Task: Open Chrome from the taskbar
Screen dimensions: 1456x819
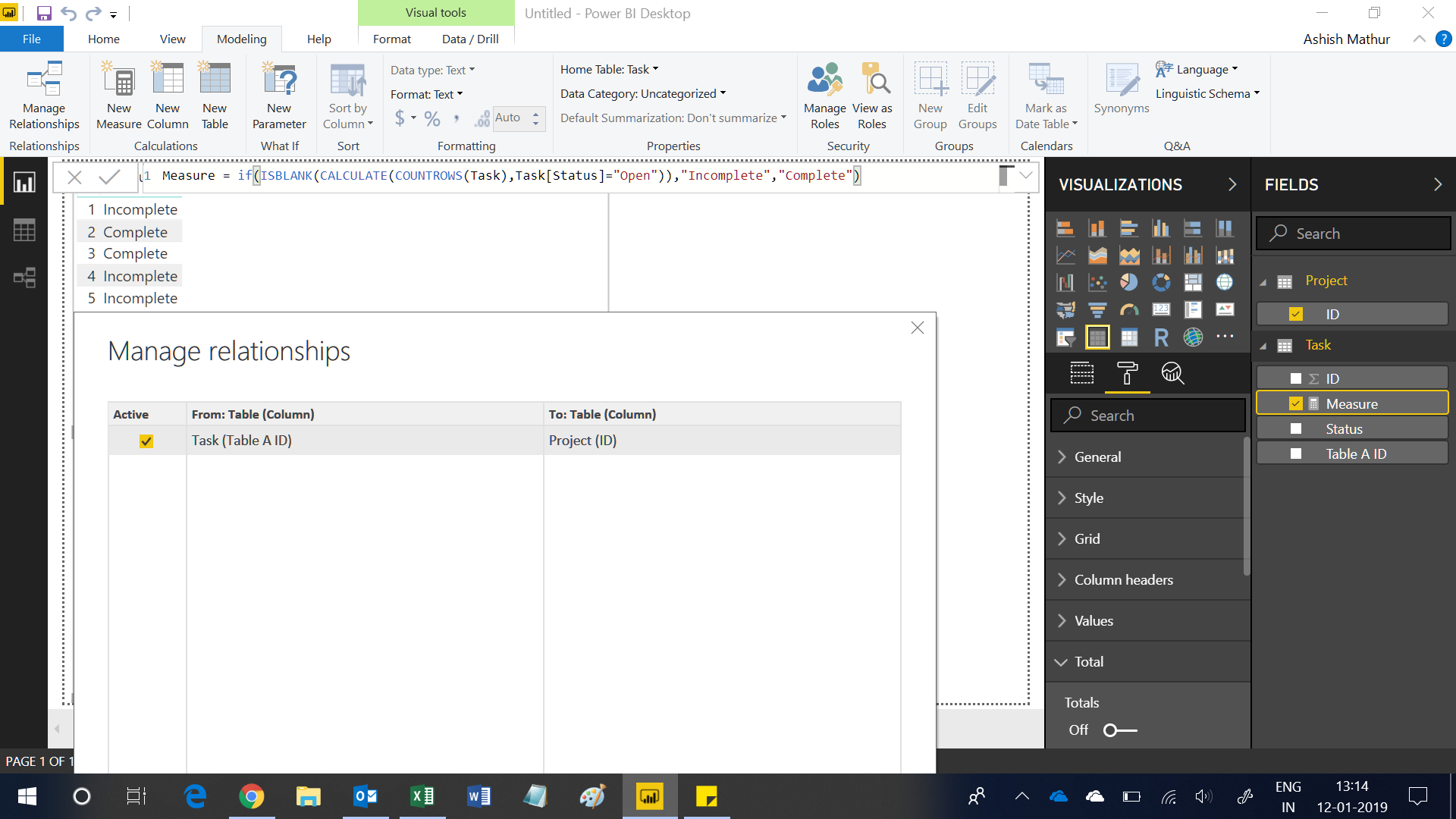Action: [x=252, y=796]
